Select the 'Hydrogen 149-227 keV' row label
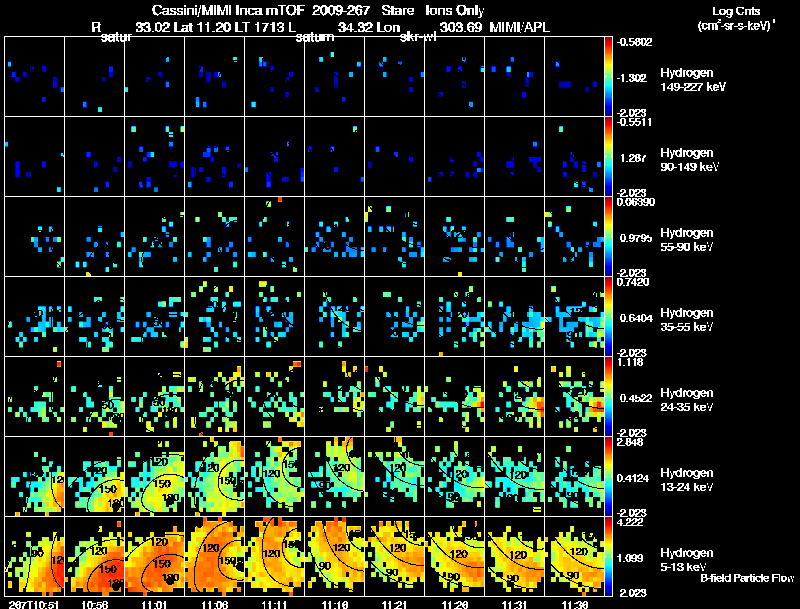Screen dimensions: 800x609 pos(692,80)
